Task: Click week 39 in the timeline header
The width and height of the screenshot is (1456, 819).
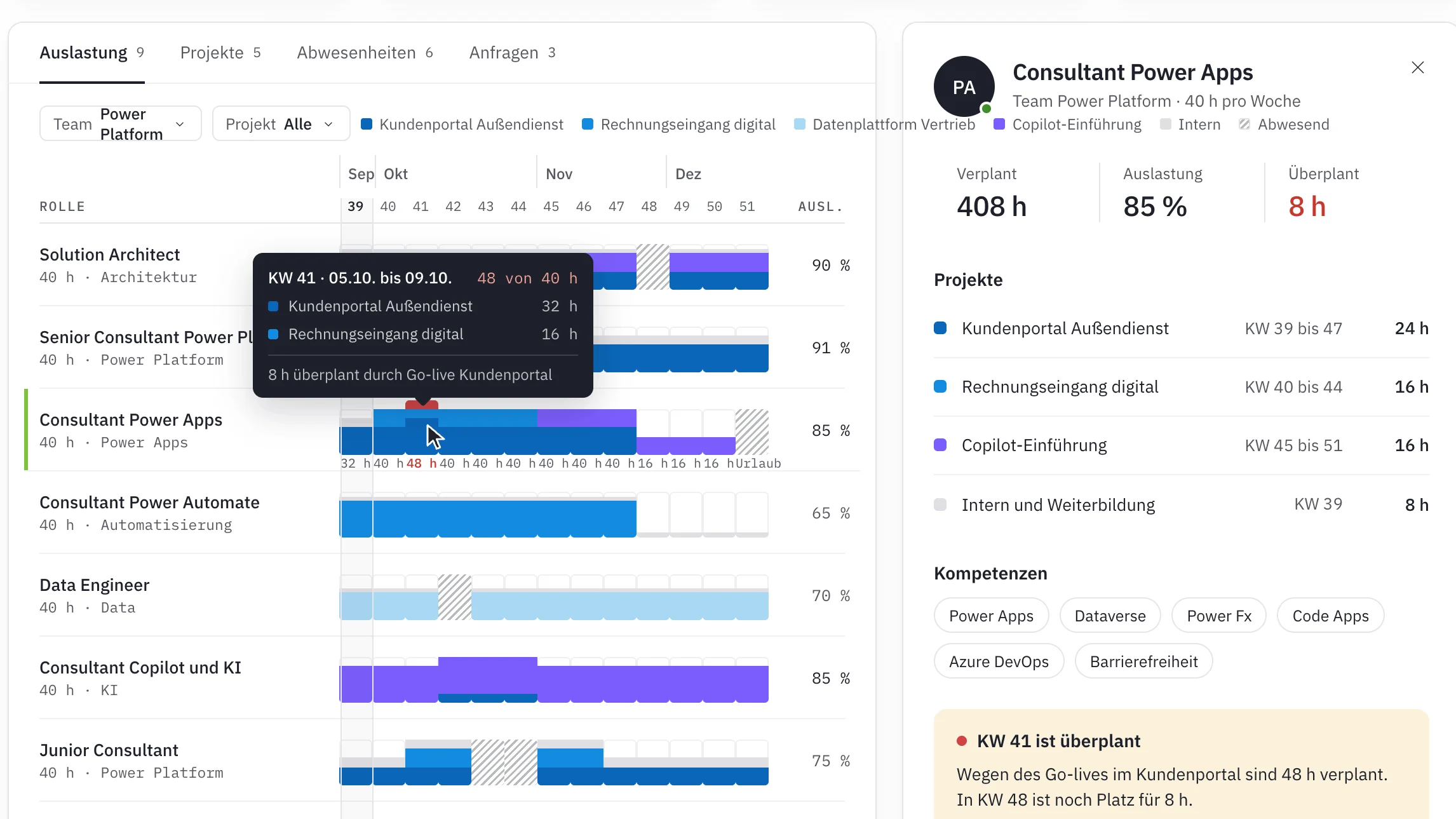Action: coord(356,206)
